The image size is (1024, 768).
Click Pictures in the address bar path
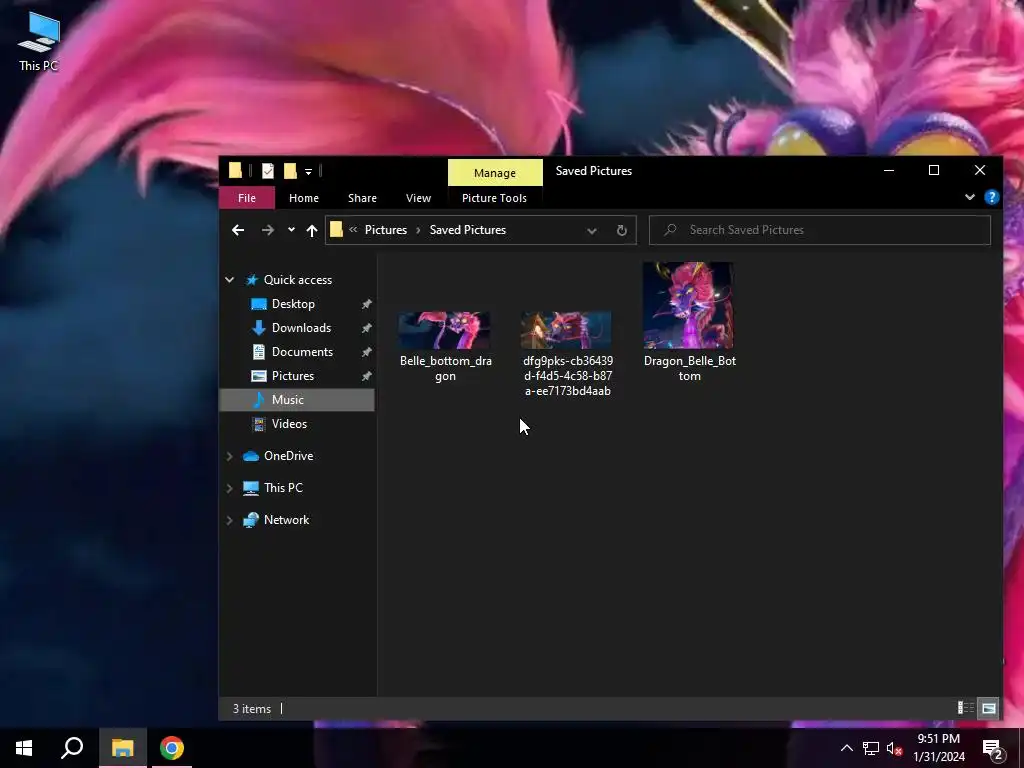pos(385,230)
